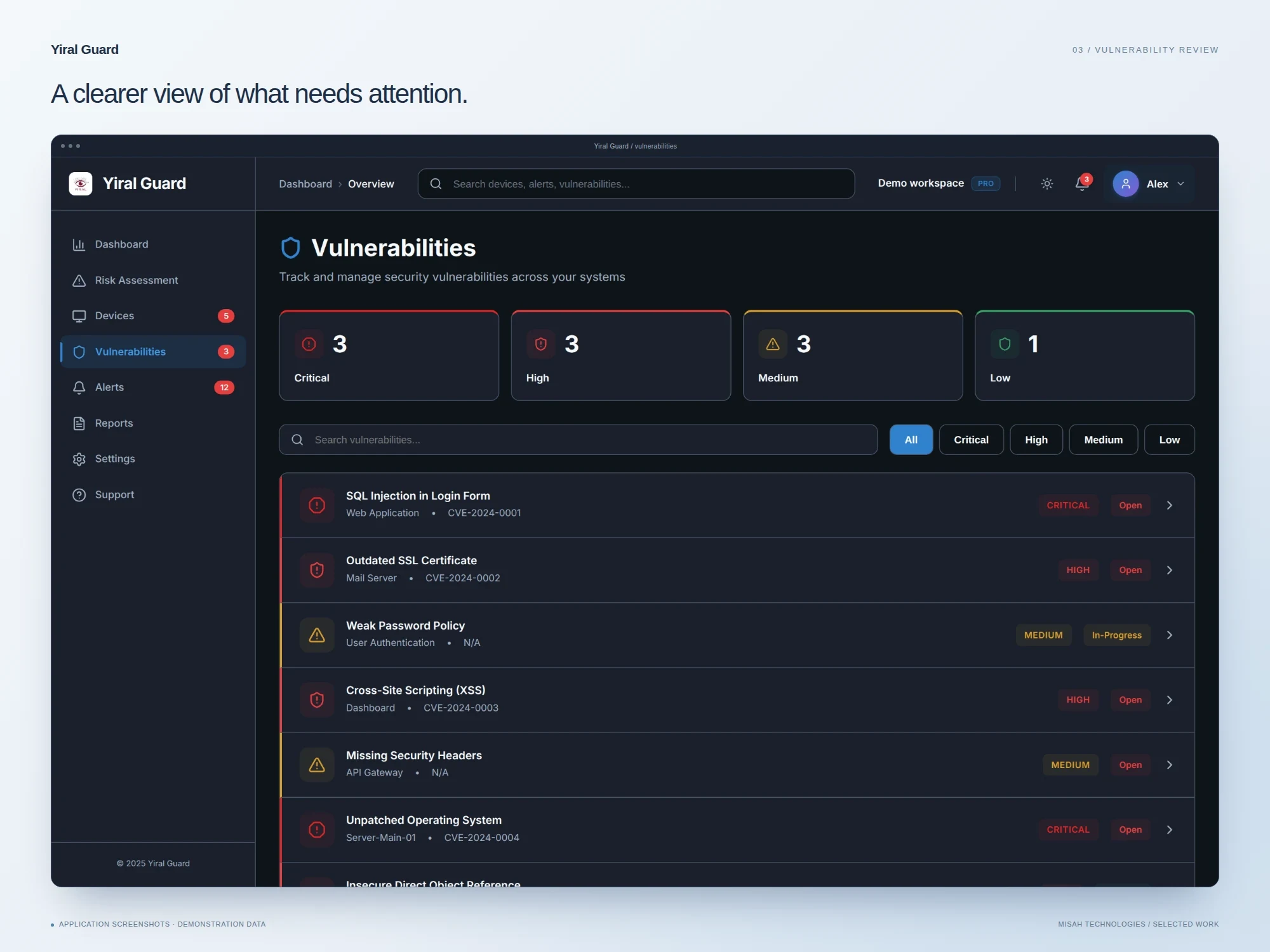
Task: Click the Low summary card shield icon
Action: pyautogui.click(x=1005, y=344)
